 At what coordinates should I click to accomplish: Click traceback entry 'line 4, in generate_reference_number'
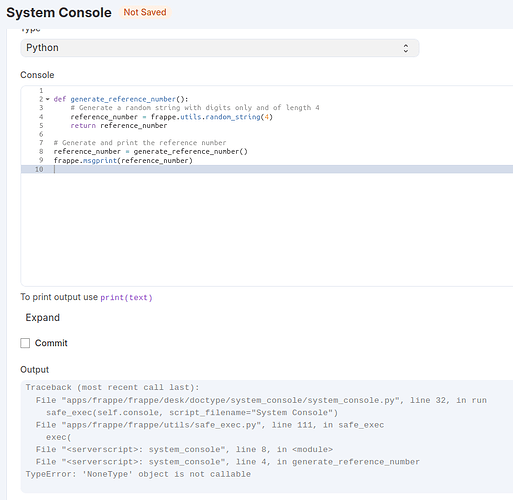[228, 462]
